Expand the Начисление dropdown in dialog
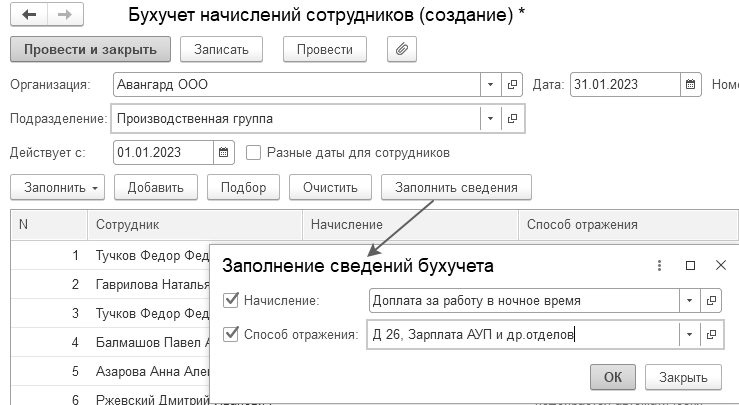This screenshot has height=405, width=739. 690,300
